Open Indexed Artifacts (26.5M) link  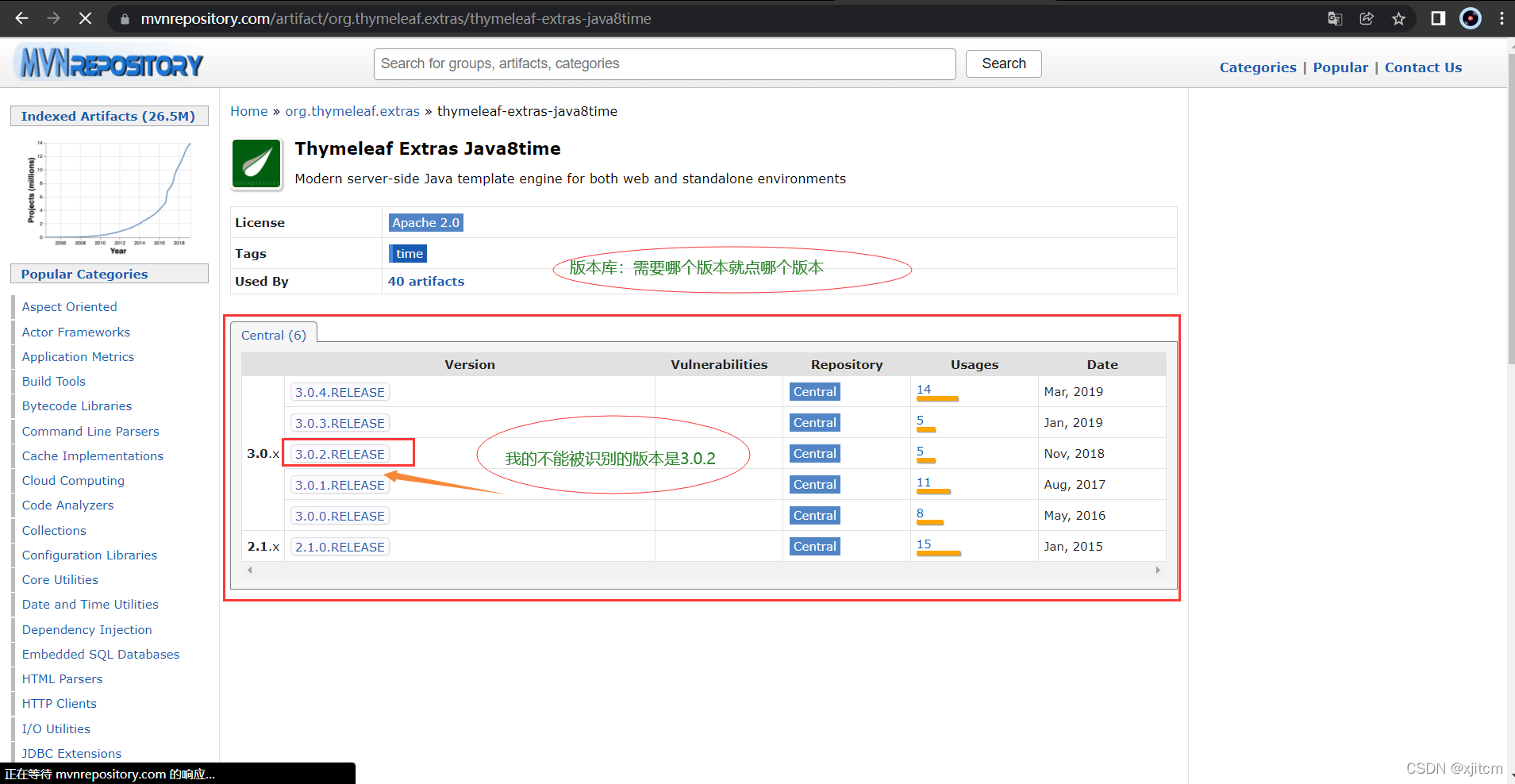pos(108,116)
